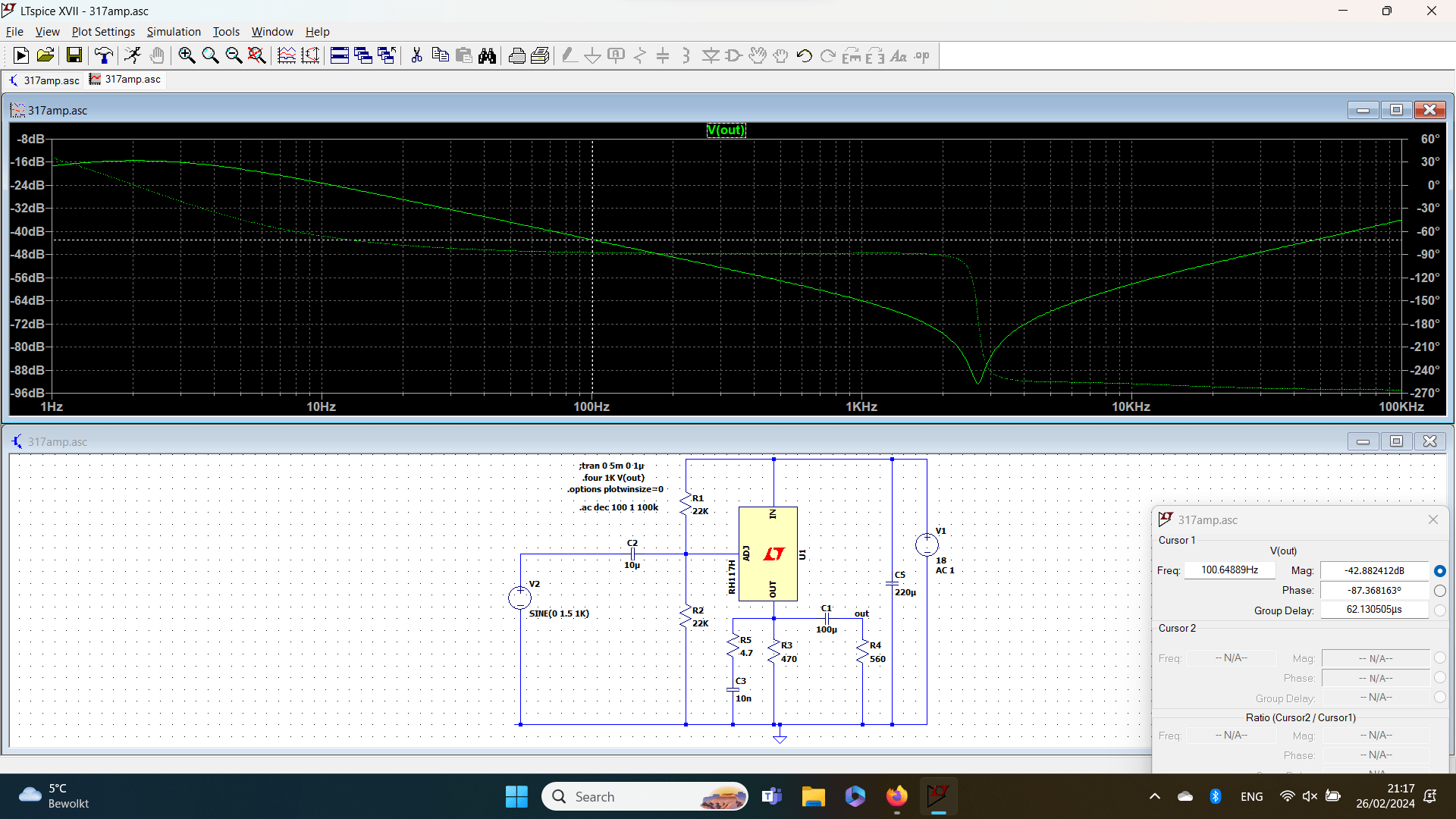Click Cursor 1 Phase value field
Screen dimensions: 1456x819
1374,591
